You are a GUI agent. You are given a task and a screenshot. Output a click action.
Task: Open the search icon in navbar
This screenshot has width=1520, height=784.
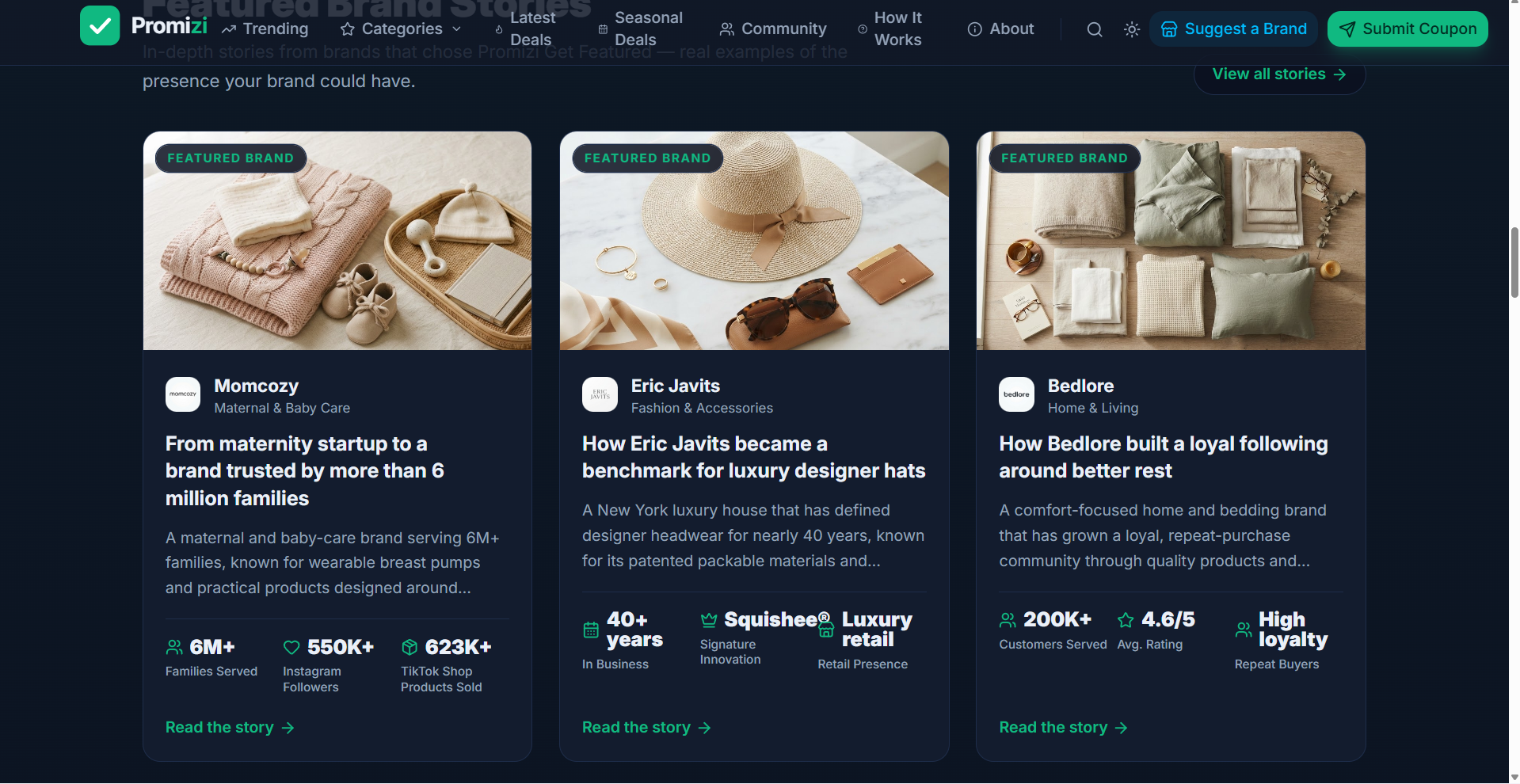pyautogui.click(x=1095, y=29)
